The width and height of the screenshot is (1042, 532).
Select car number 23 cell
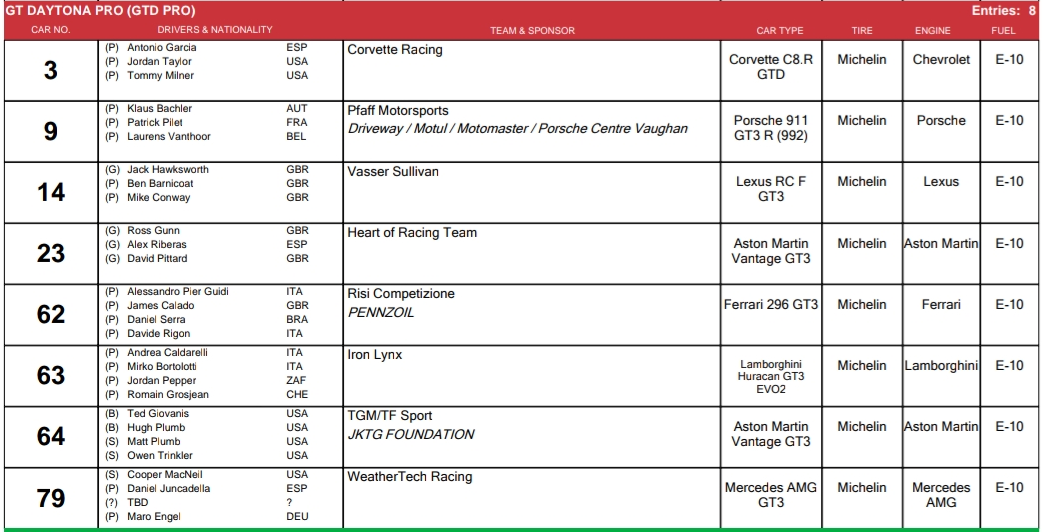51,254
